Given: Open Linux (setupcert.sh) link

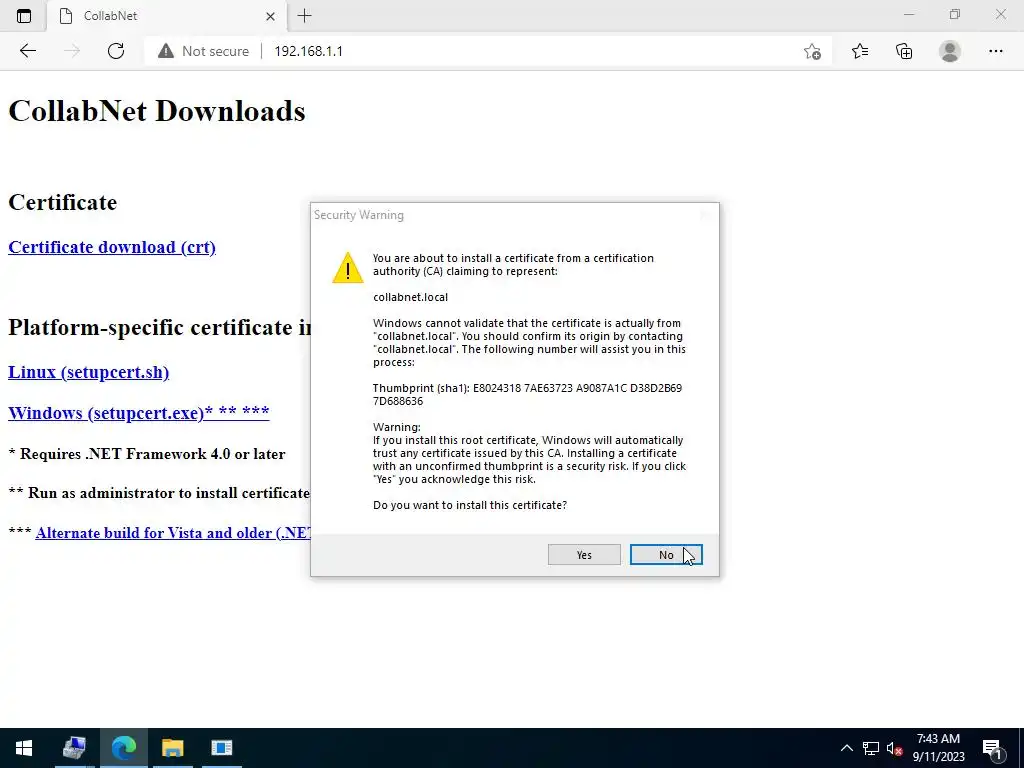Looking at the screenshot, I should click(88, 372).
